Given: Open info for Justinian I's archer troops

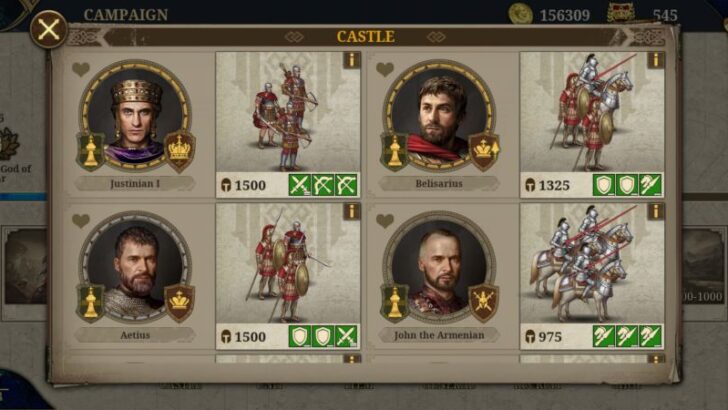Looking at the screenshot, I should [x=352, y=60].
